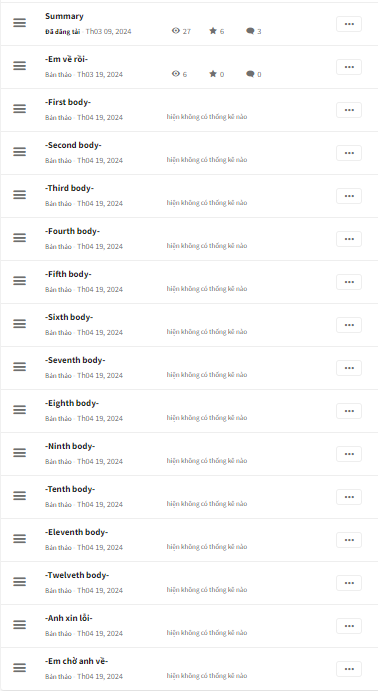378x691 pixels.
Task: Open the -Second body- chapter title
Action: pyautogui.click(x=73, y=145)
